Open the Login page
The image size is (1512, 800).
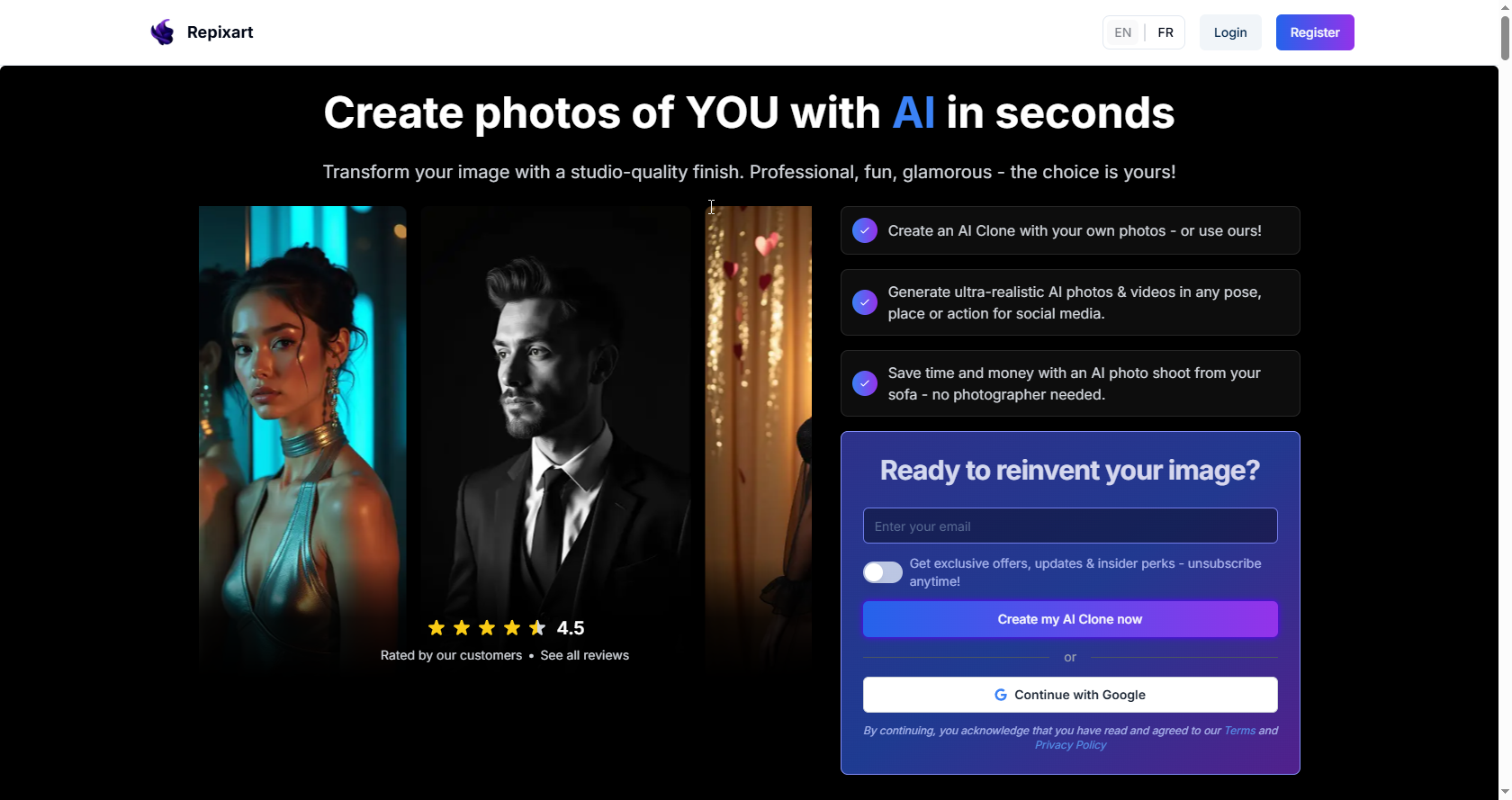pos(1230,32)
